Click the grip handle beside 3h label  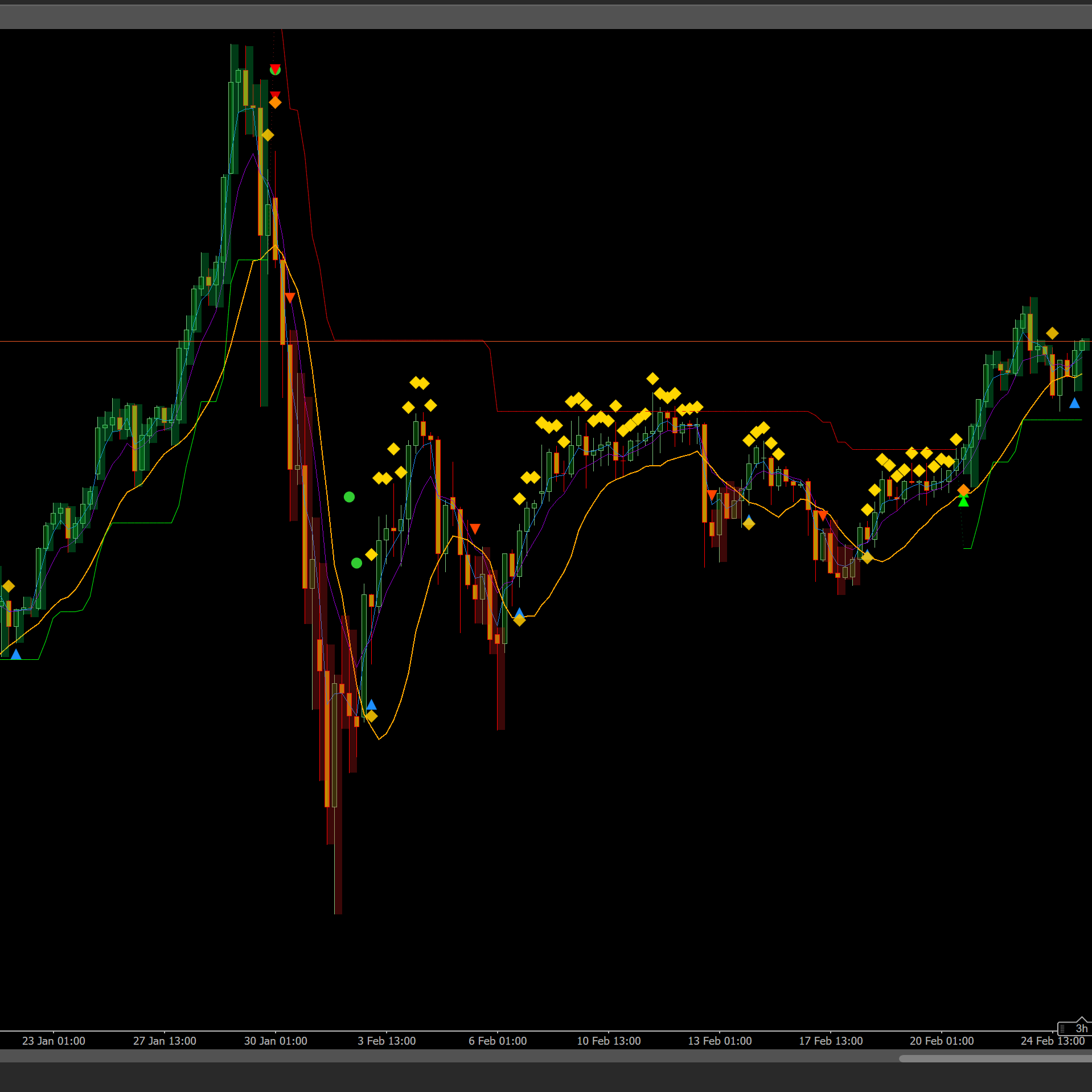[x=1062, y=1028]
